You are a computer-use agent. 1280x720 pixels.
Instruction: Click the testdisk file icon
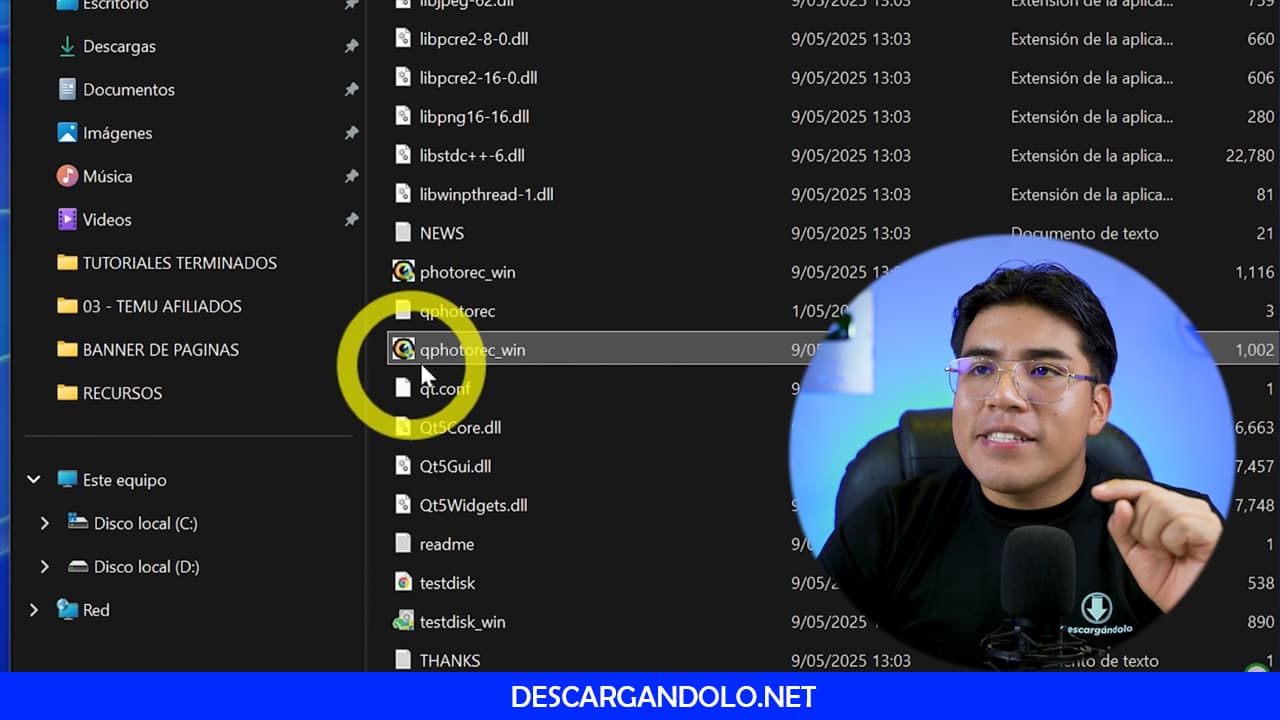403,583
